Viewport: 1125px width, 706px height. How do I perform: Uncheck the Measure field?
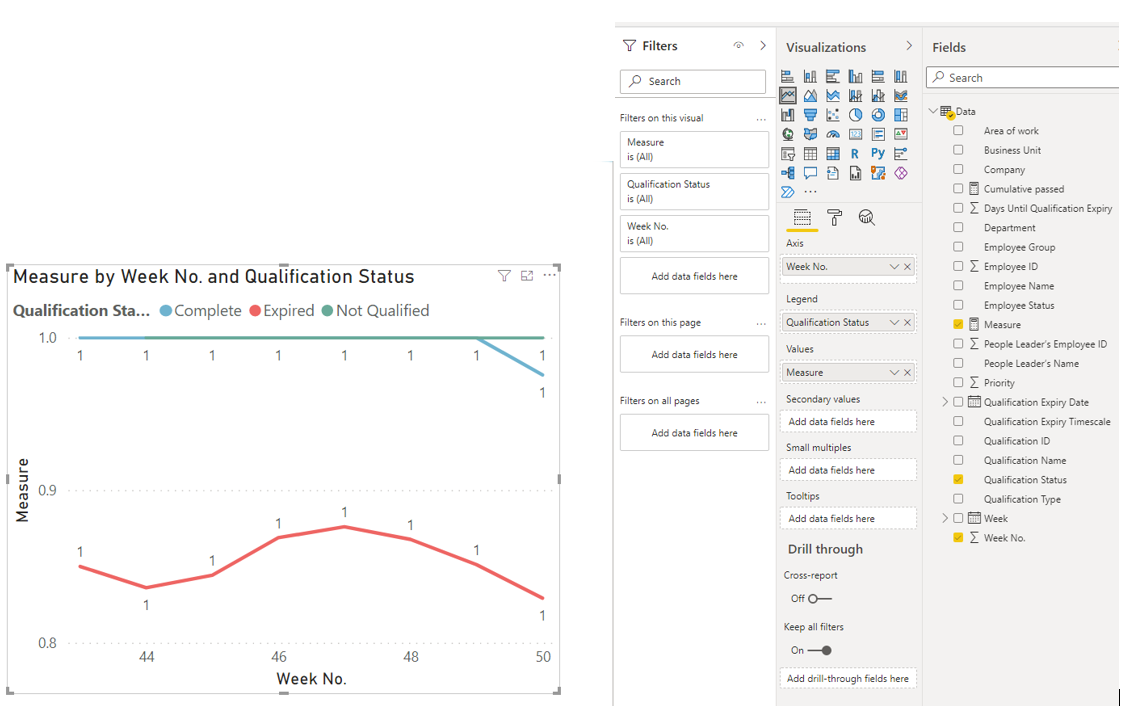(958, 324)
